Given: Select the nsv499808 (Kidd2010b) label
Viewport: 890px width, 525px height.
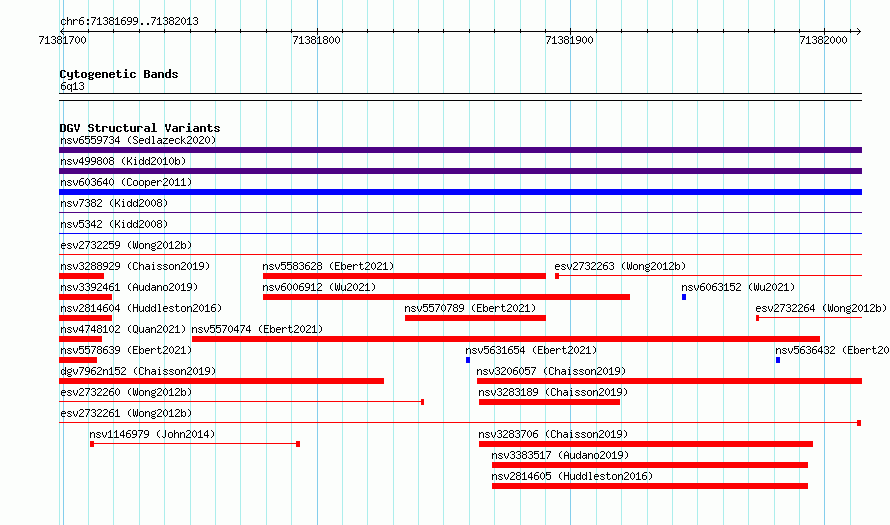Looking at the screenshot, I should point(123,161).
